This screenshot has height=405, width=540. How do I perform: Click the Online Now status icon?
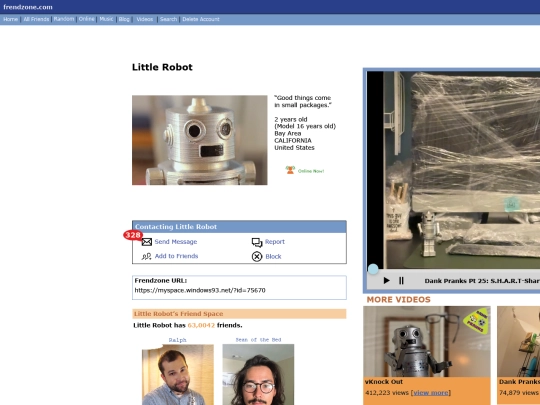click(x=290, y=170)
